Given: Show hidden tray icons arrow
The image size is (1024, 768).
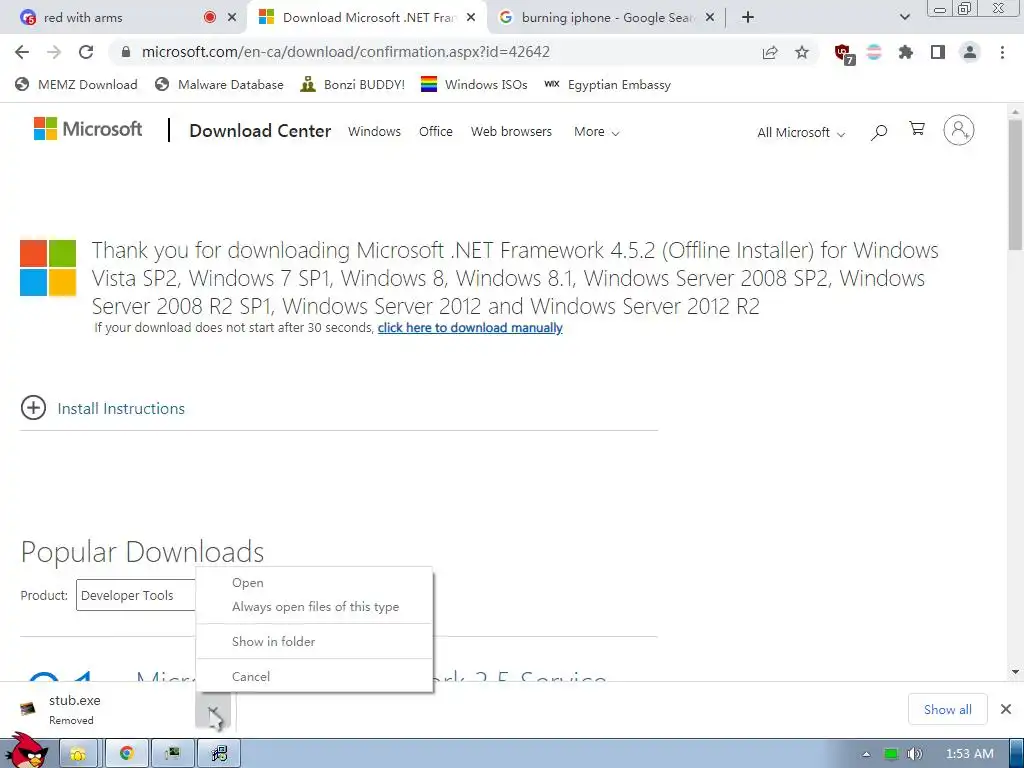Looking at the screenshot, I should pos(866,754).
